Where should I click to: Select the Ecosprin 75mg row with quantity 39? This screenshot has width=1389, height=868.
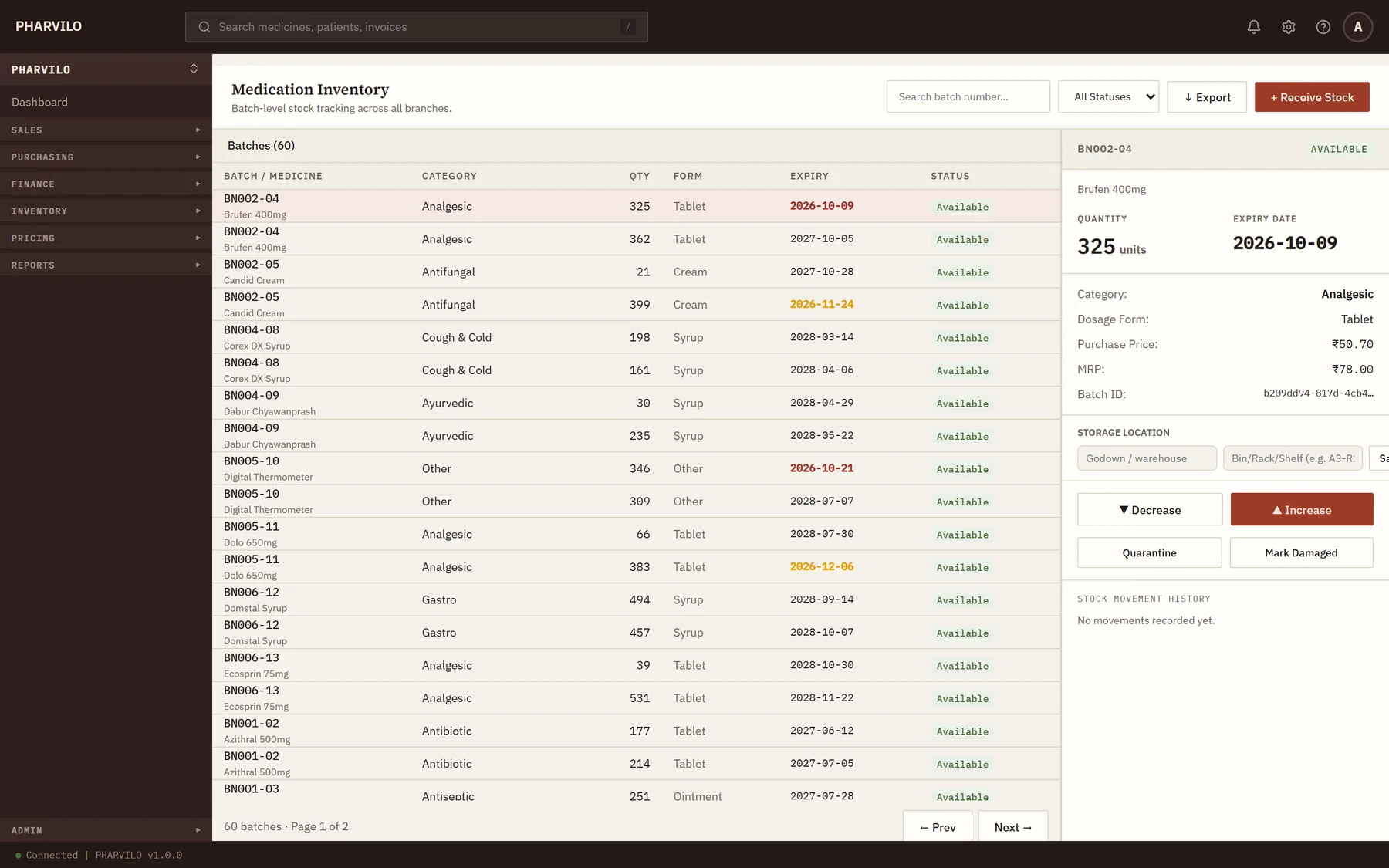[636, 665]
